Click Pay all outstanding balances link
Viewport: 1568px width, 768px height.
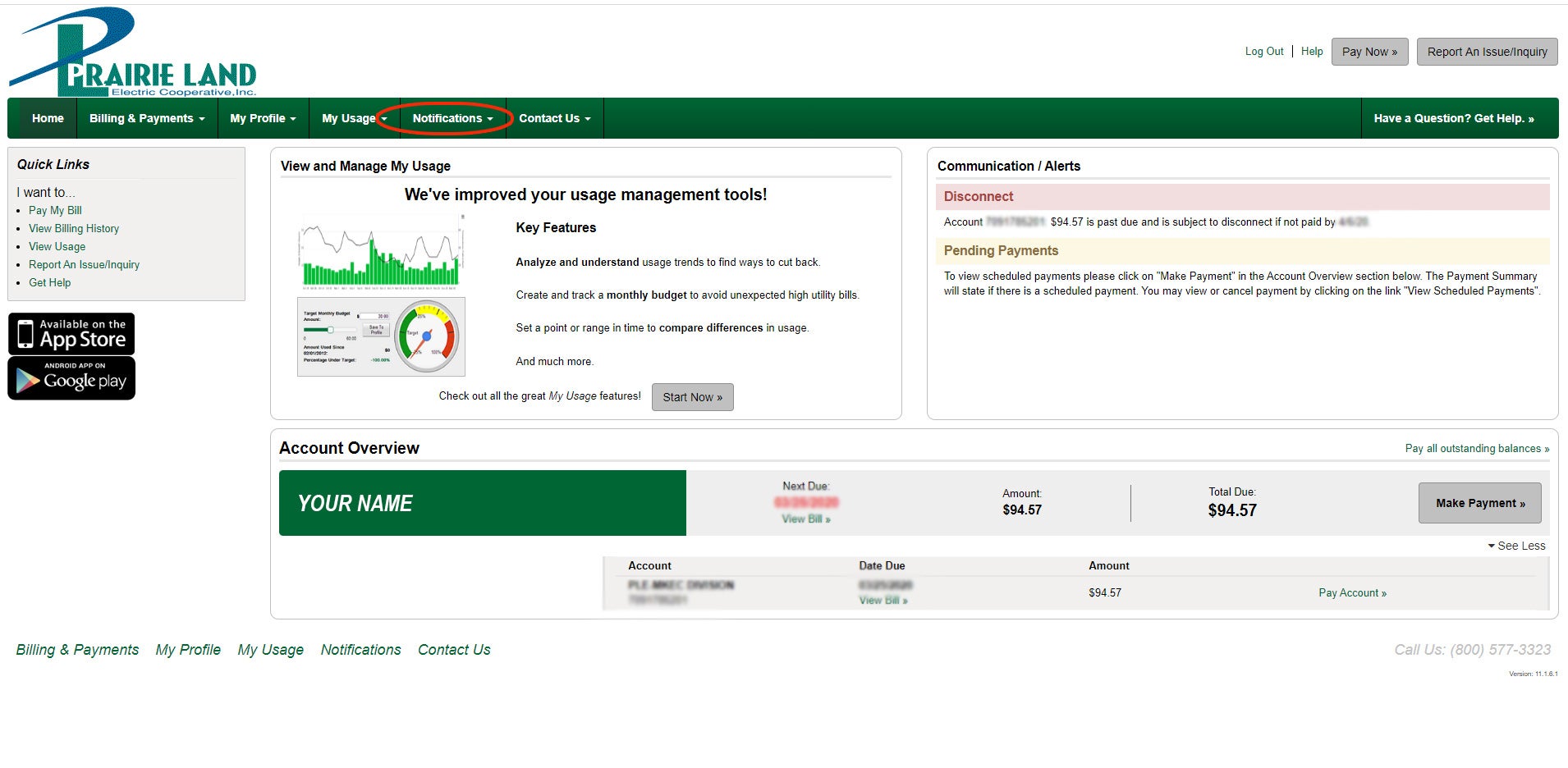click(x=1477, y=448)
